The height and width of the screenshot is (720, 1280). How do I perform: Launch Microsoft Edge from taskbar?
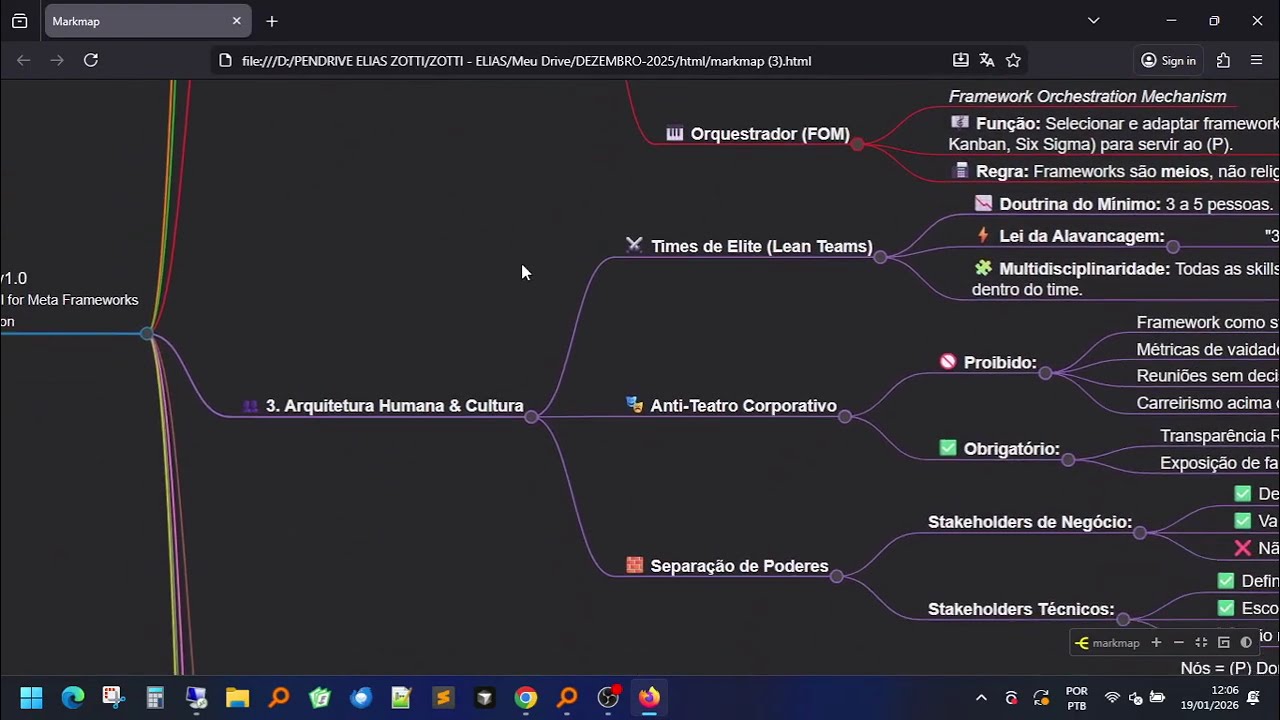pyautogui.click(x=73, y=698)
